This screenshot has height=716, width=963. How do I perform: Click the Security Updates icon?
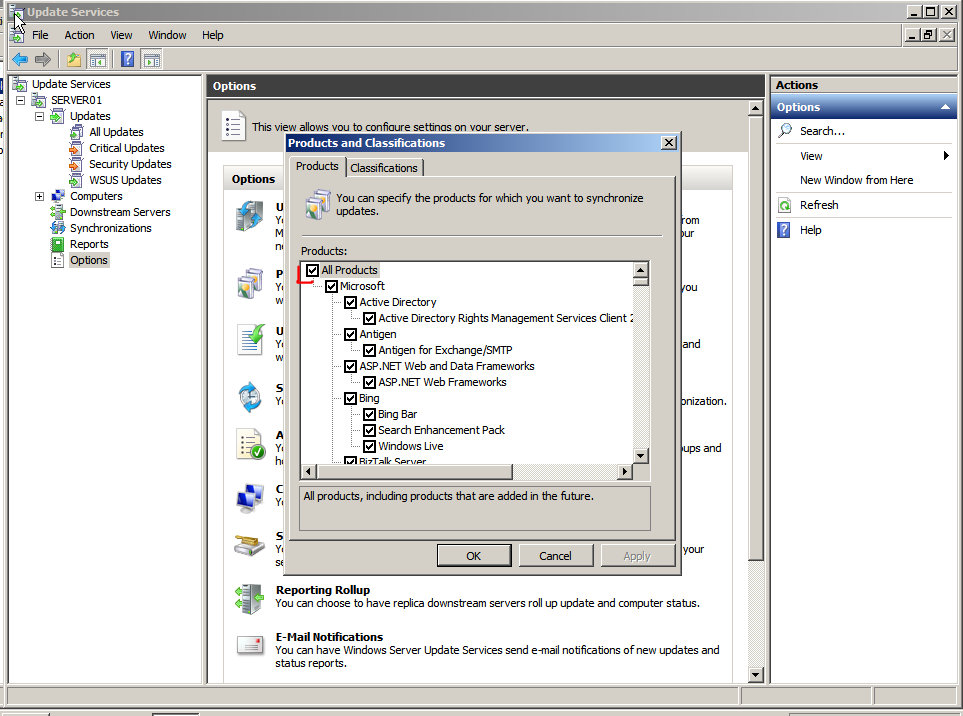click(x=77, y=164)
